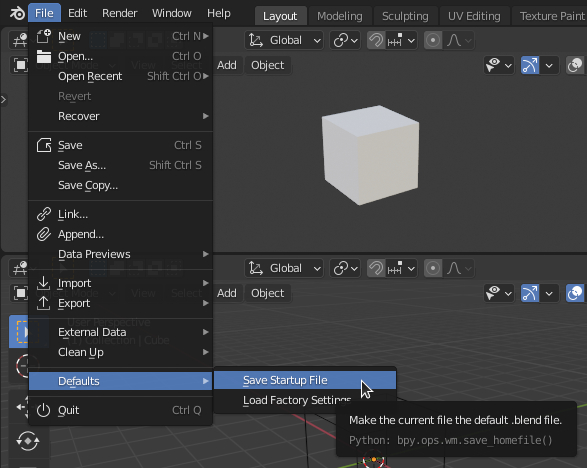Toggle proportional editing in top viewport
Image resolution: width=587 pixels, height=468 pixels.
[x=433, y=40]
